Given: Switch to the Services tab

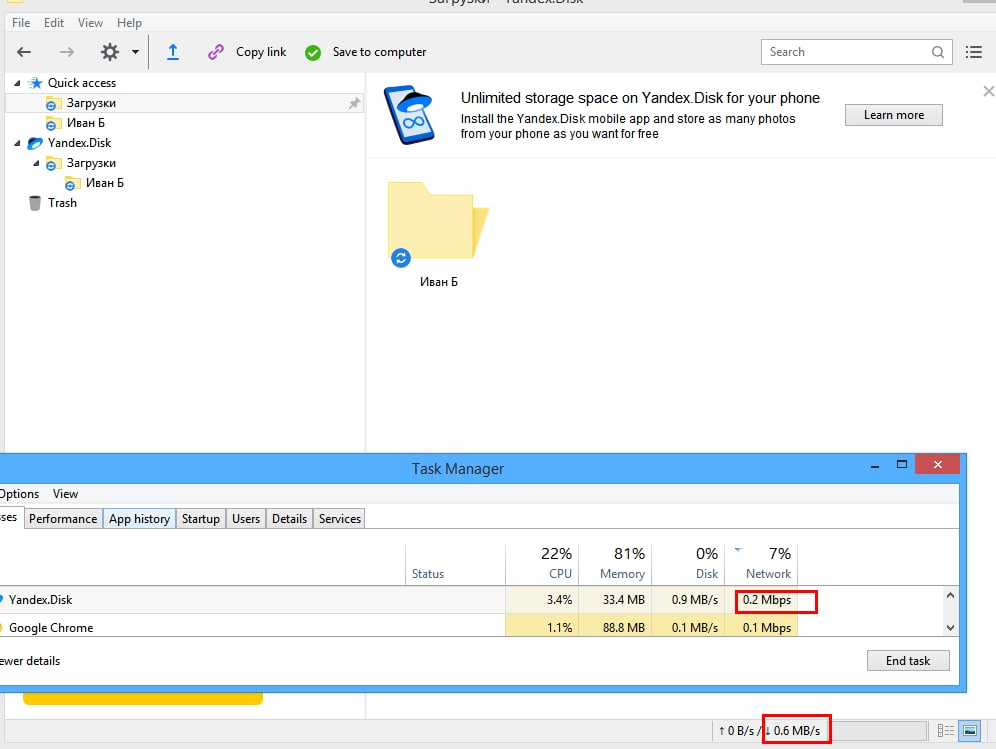Looking at the screenshot, I should pyautogui.click(x=340, y=518).
